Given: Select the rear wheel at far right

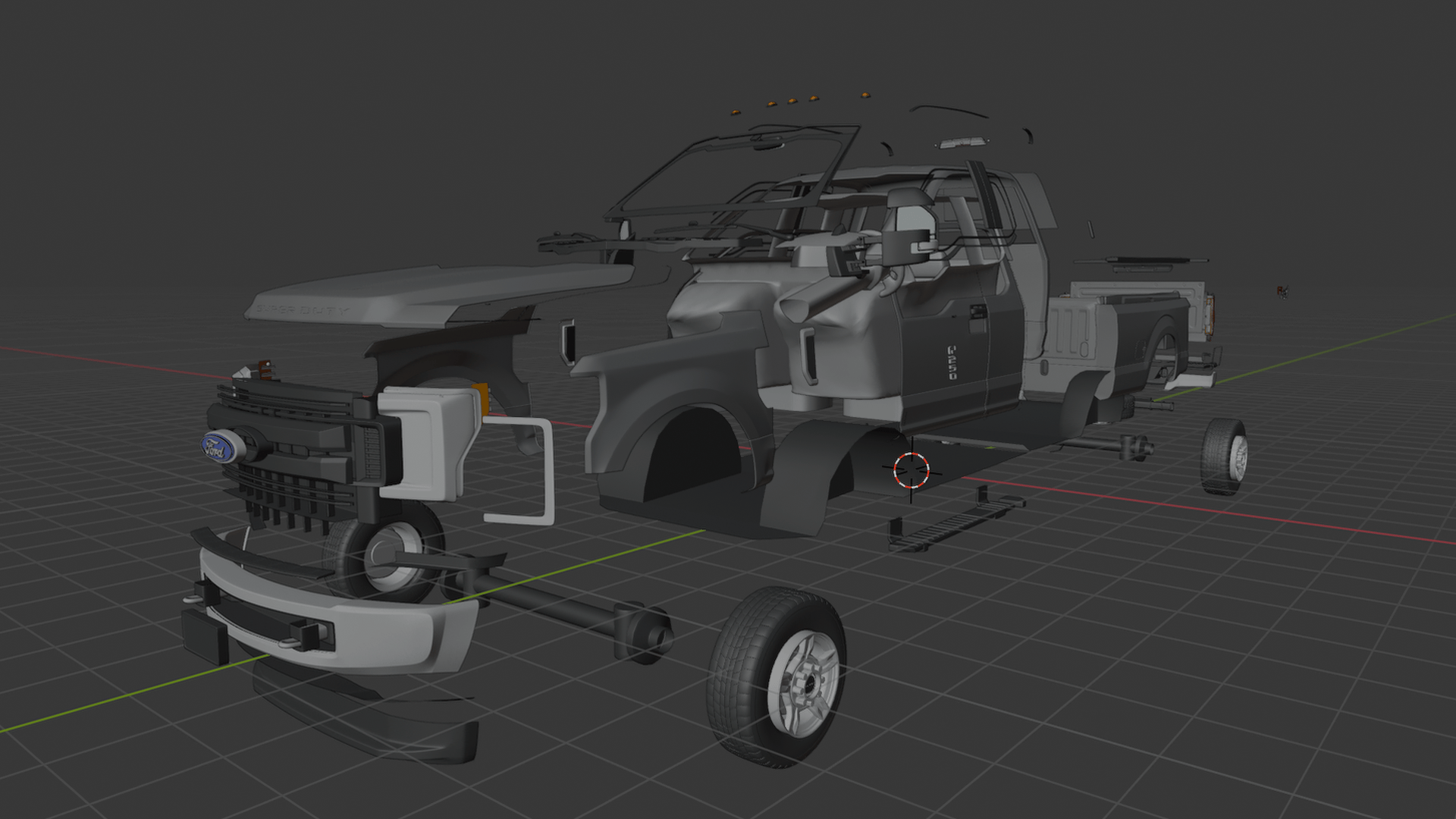Looking at the screenshot, I should pyautogui.click(x=1224, y=456).
